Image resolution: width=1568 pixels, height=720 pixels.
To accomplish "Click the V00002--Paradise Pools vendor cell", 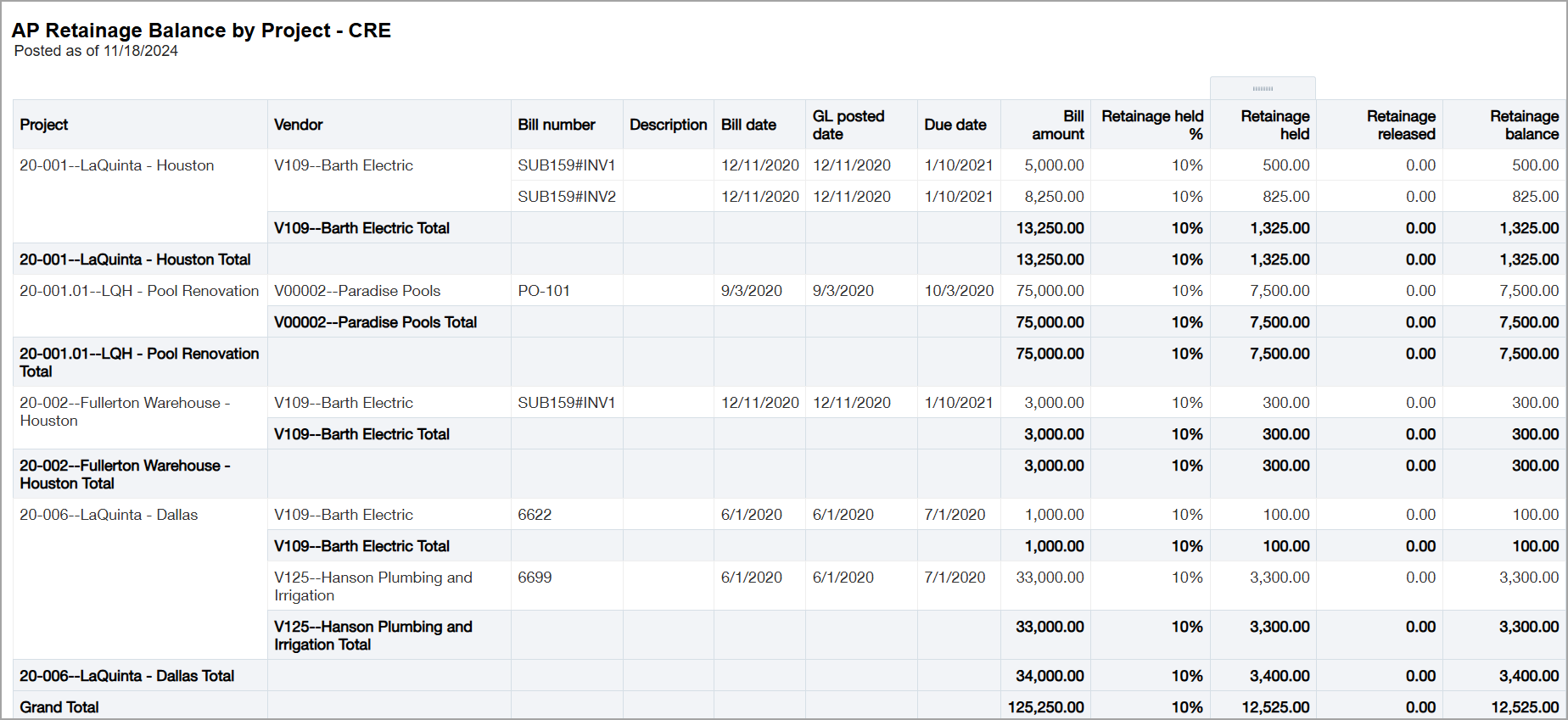I will (x=357, y=291).
